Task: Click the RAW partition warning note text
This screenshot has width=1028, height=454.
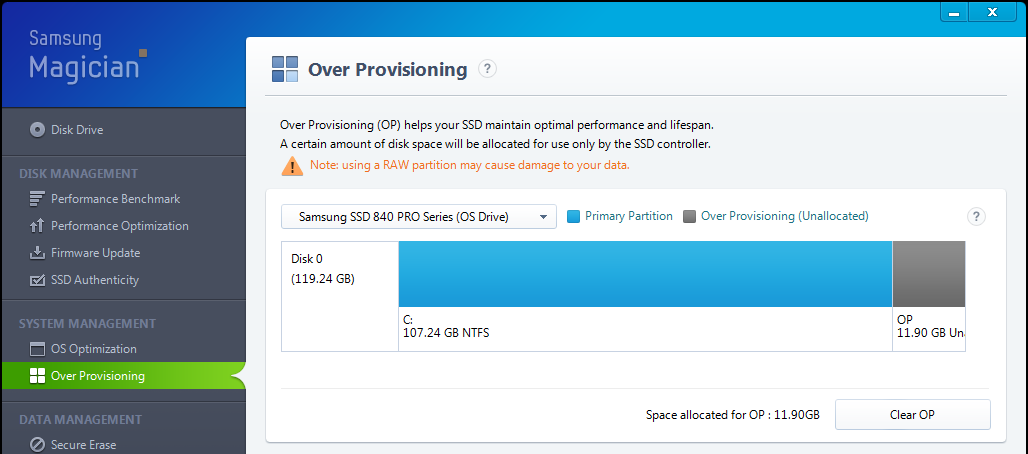Action: coord(469,165)
